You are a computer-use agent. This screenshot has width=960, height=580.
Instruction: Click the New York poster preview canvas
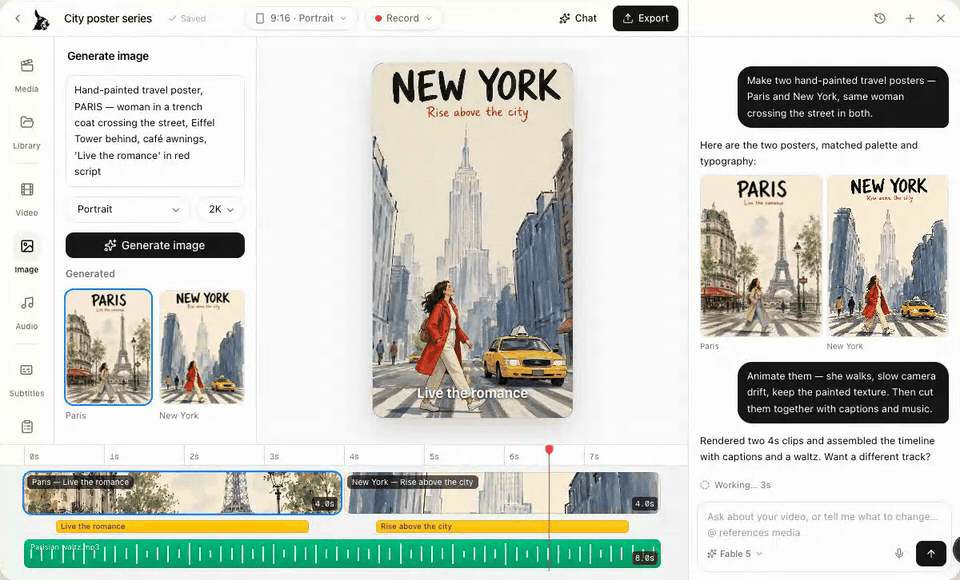473,240
